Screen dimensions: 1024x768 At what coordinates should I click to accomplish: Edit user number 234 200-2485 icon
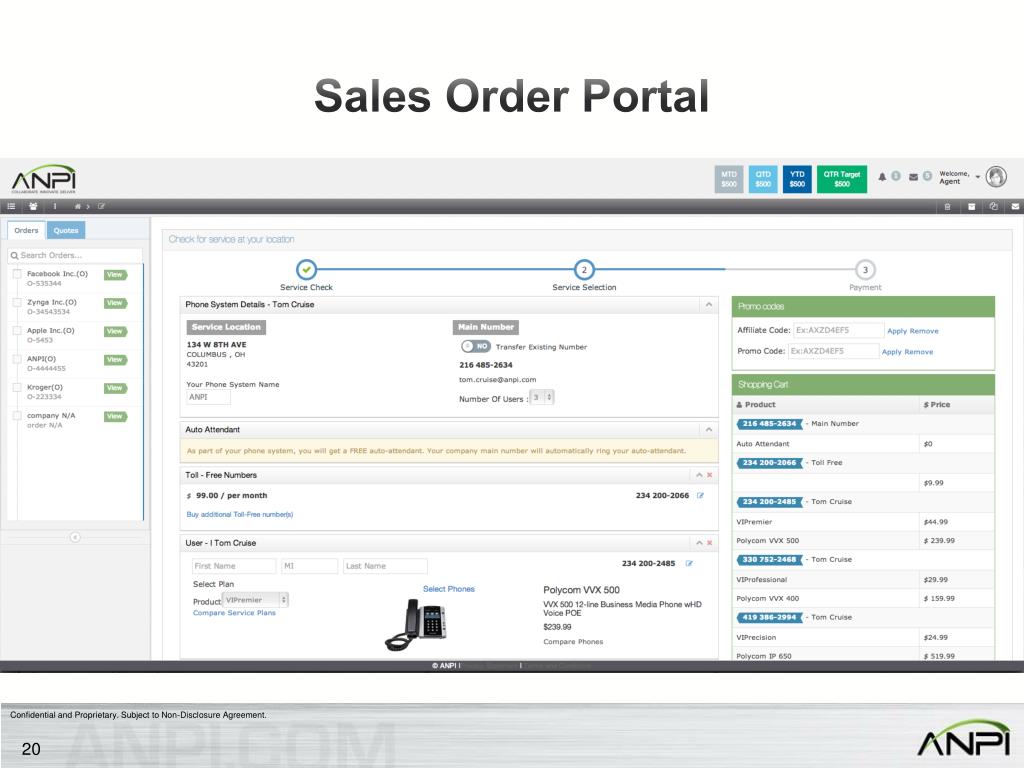(689, 564)
